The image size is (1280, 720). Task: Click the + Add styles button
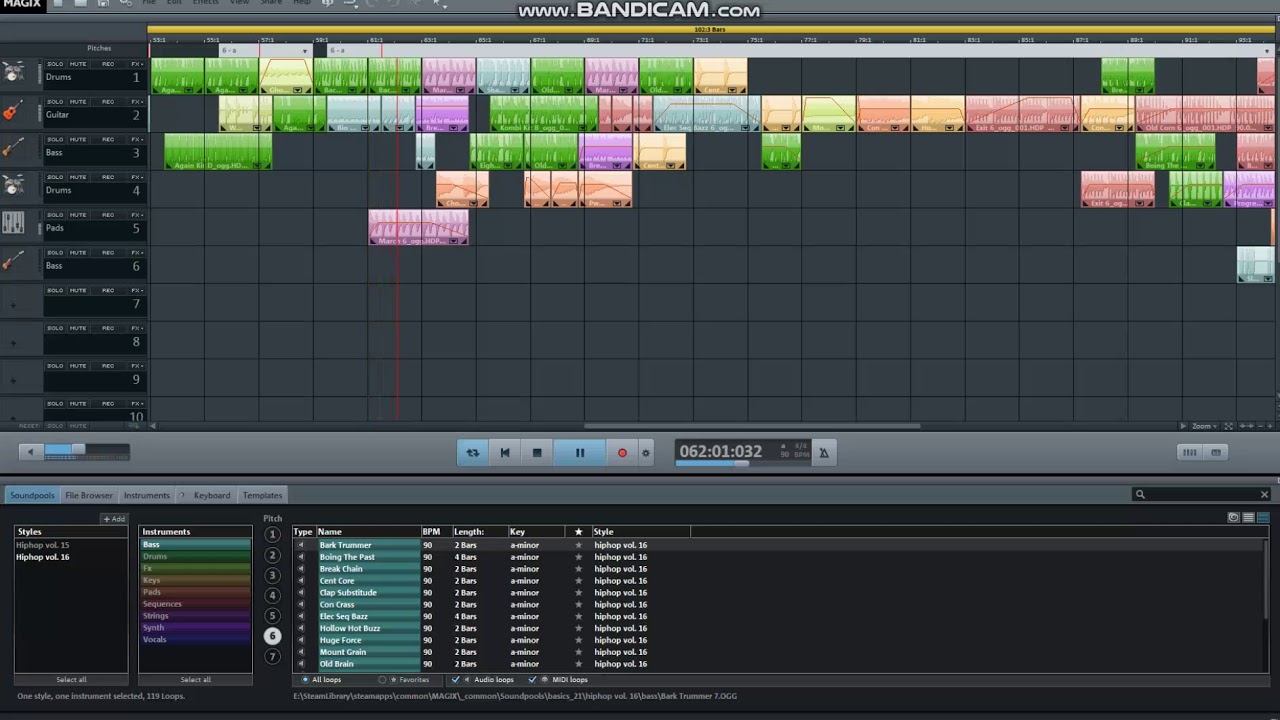click(x=114, y=519)
